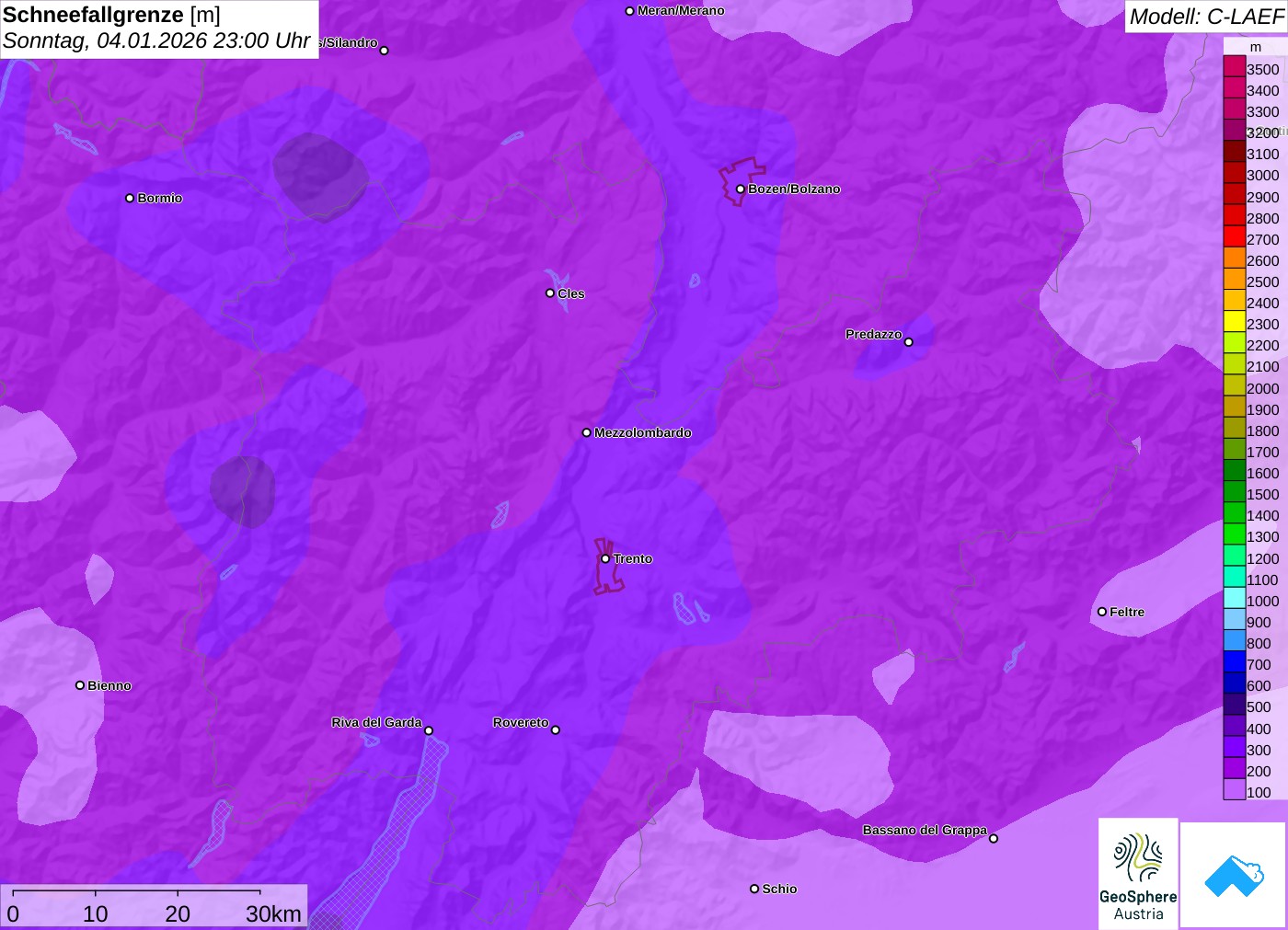The height and width of the screenshot is (930, 1288).
Task: Click the "Schneefallgrenze [m]" map title
Action: [x=111, y=15]
